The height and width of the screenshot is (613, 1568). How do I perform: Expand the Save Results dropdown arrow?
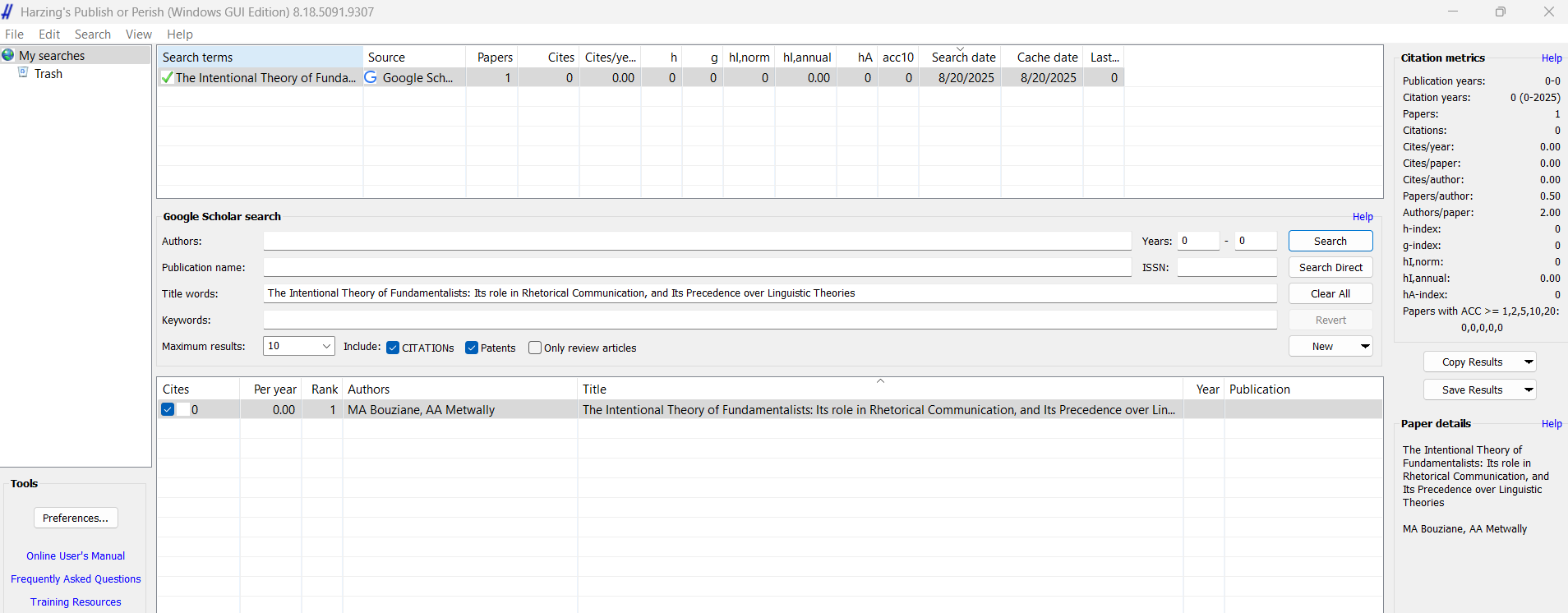coord(1529,389)
